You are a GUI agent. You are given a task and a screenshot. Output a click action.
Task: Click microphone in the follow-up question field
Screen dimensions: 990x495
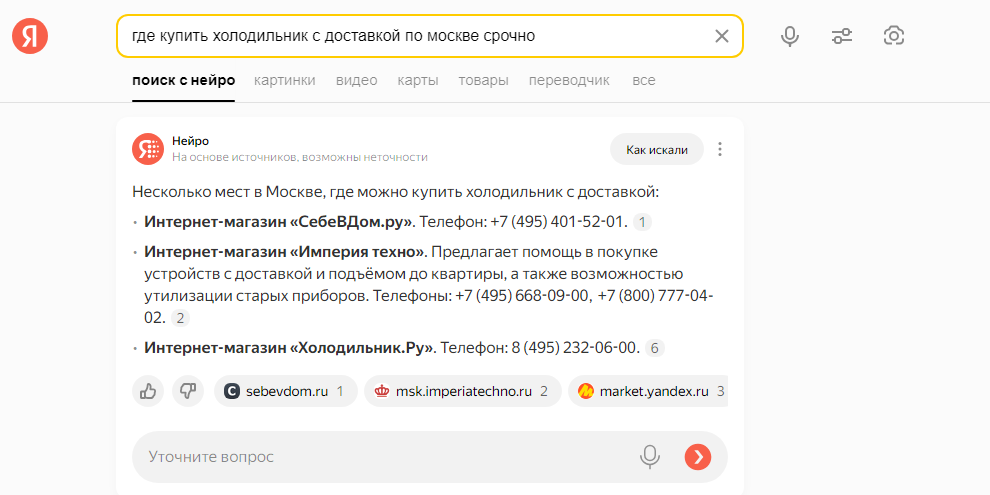650,457
